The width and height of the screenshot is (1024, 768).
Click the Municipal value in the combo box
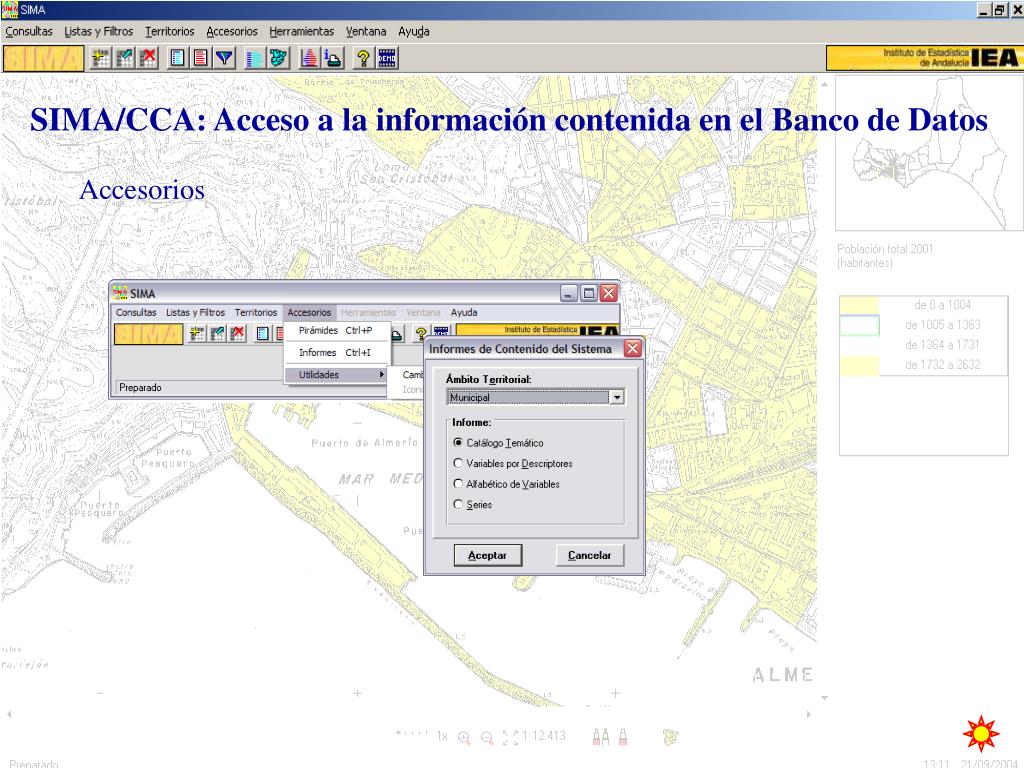(528, 397)
